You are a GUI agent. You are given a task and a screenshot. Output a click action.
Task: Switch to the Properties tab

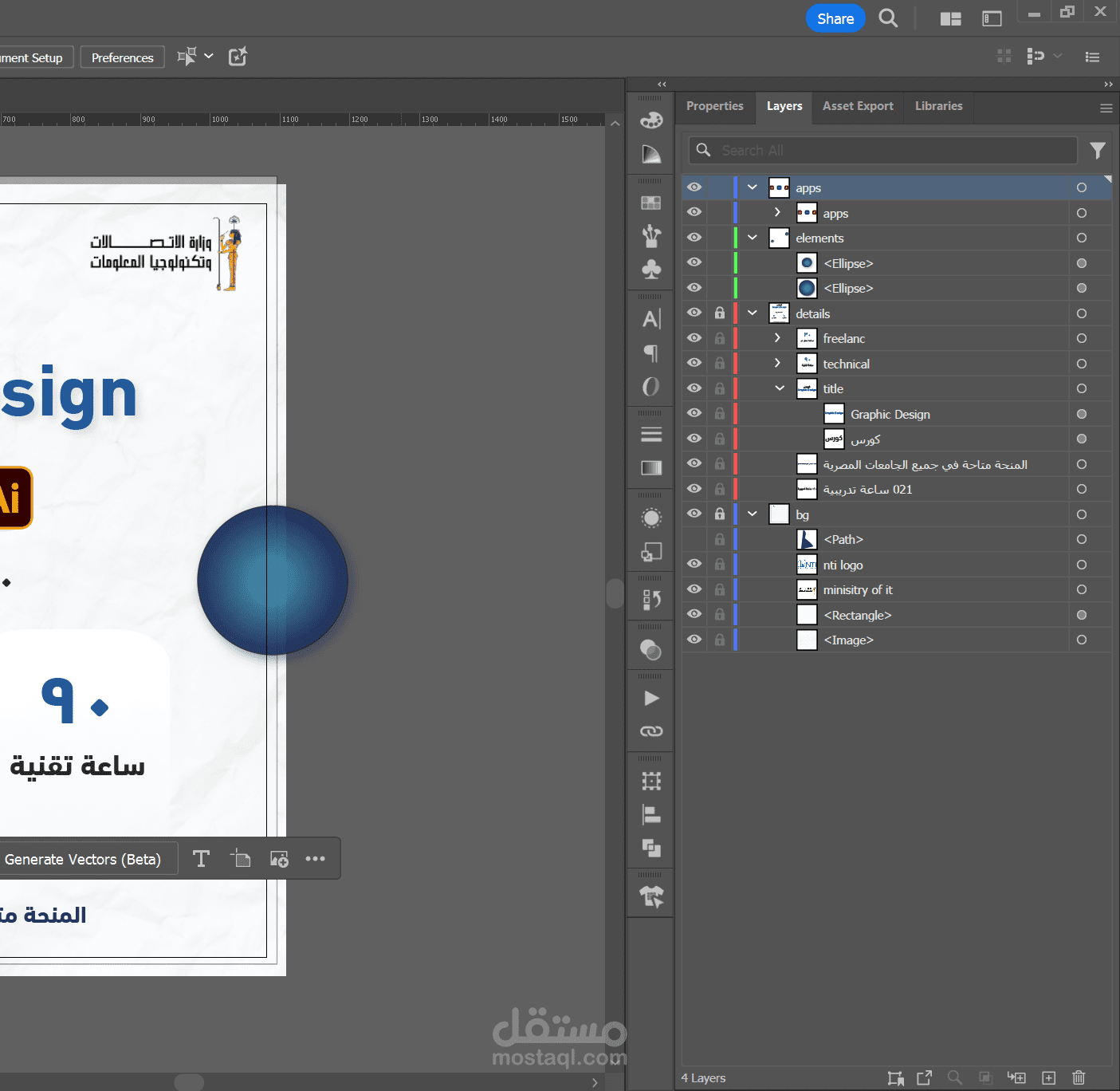point(714,106)
